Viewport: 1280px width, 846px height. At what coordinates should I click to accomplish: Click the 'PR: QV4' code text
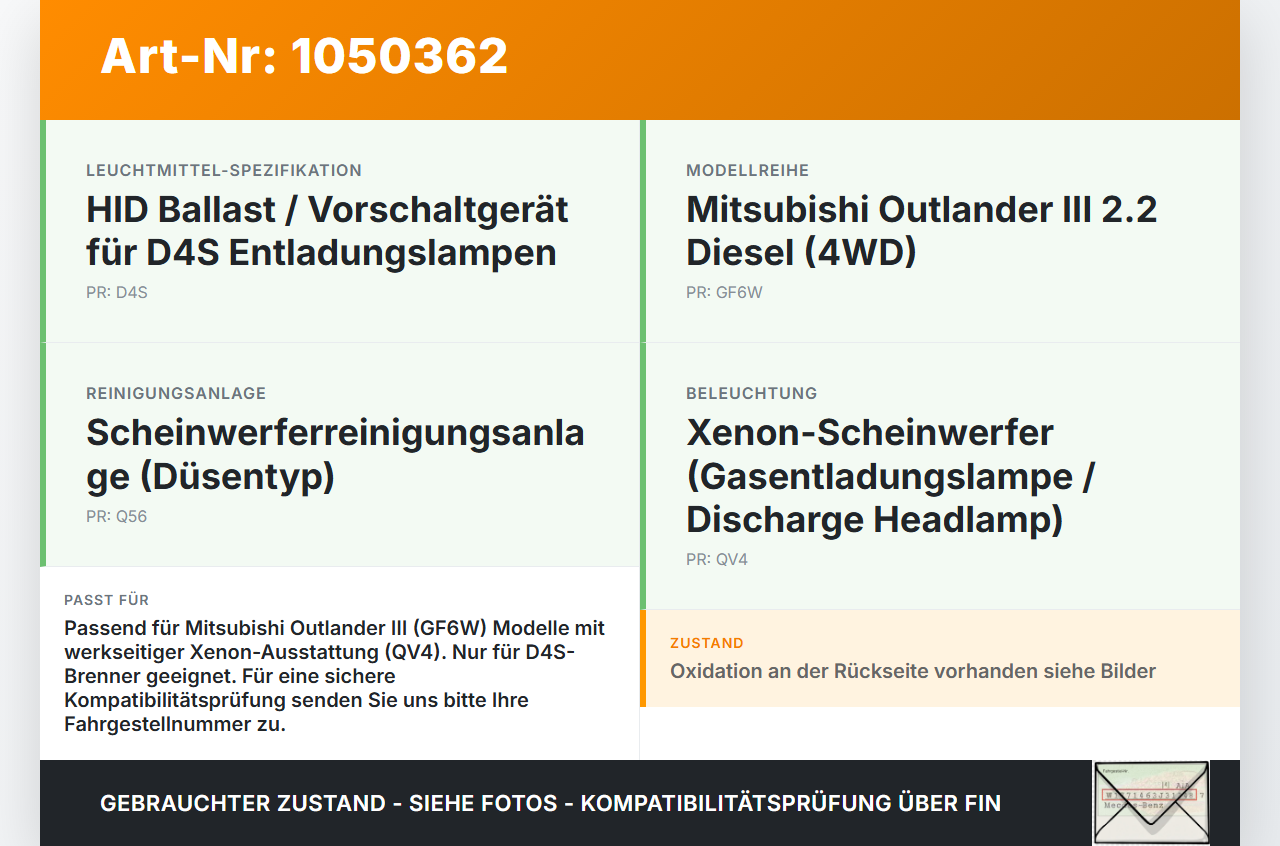pyautogui.click(x=717, y=560)
